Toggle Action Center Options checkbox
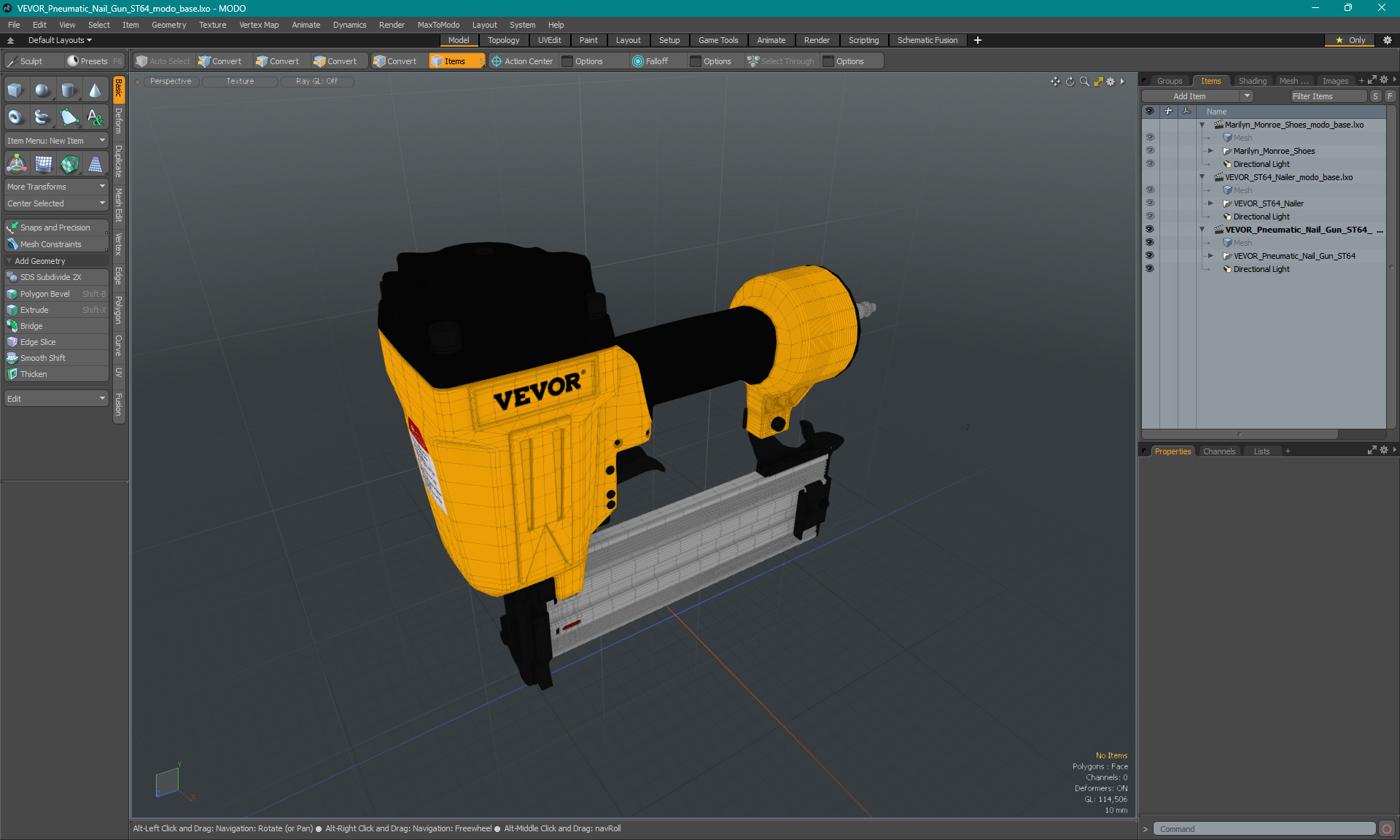The image size is (1400, 840). point(567,61)
